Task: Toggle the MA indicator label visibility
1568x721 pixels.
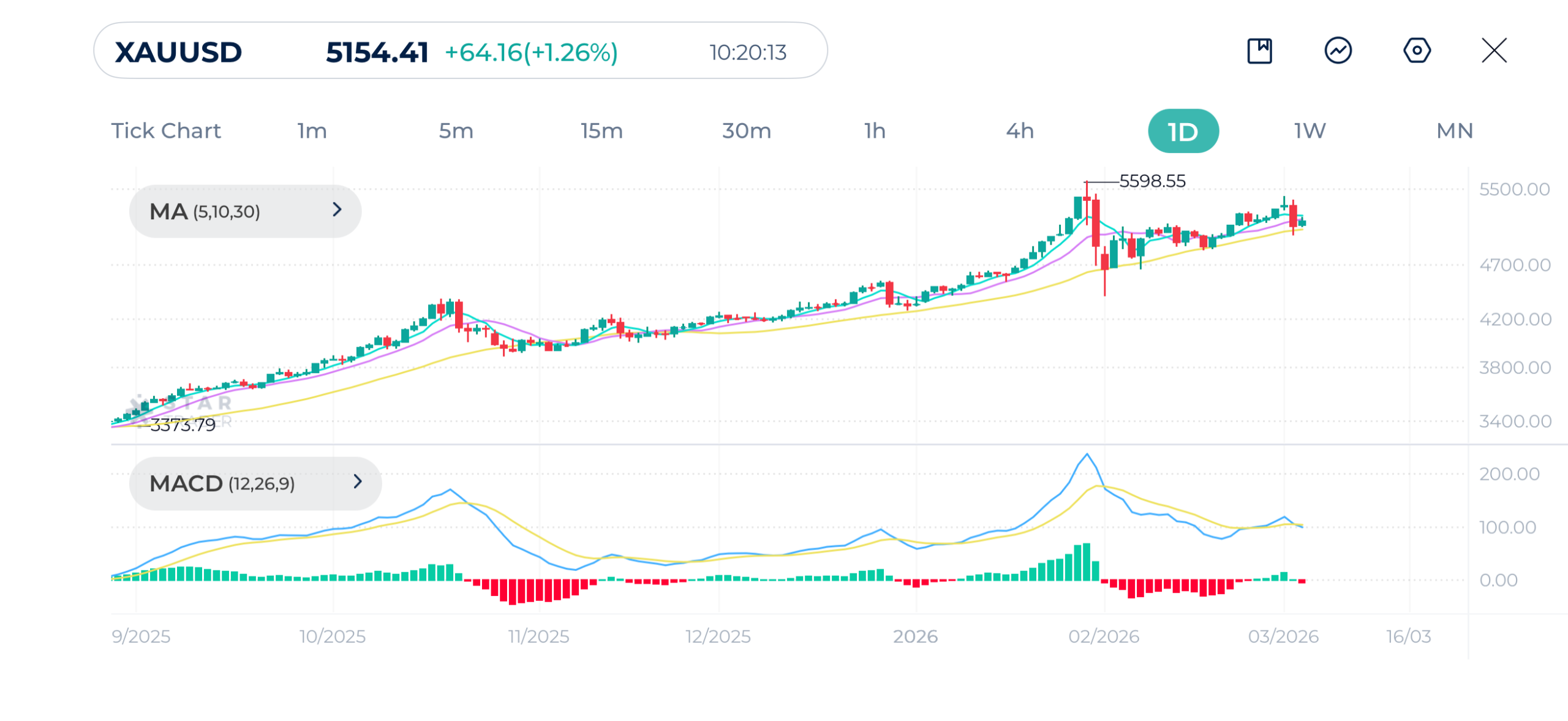Action: pos(205,211)
